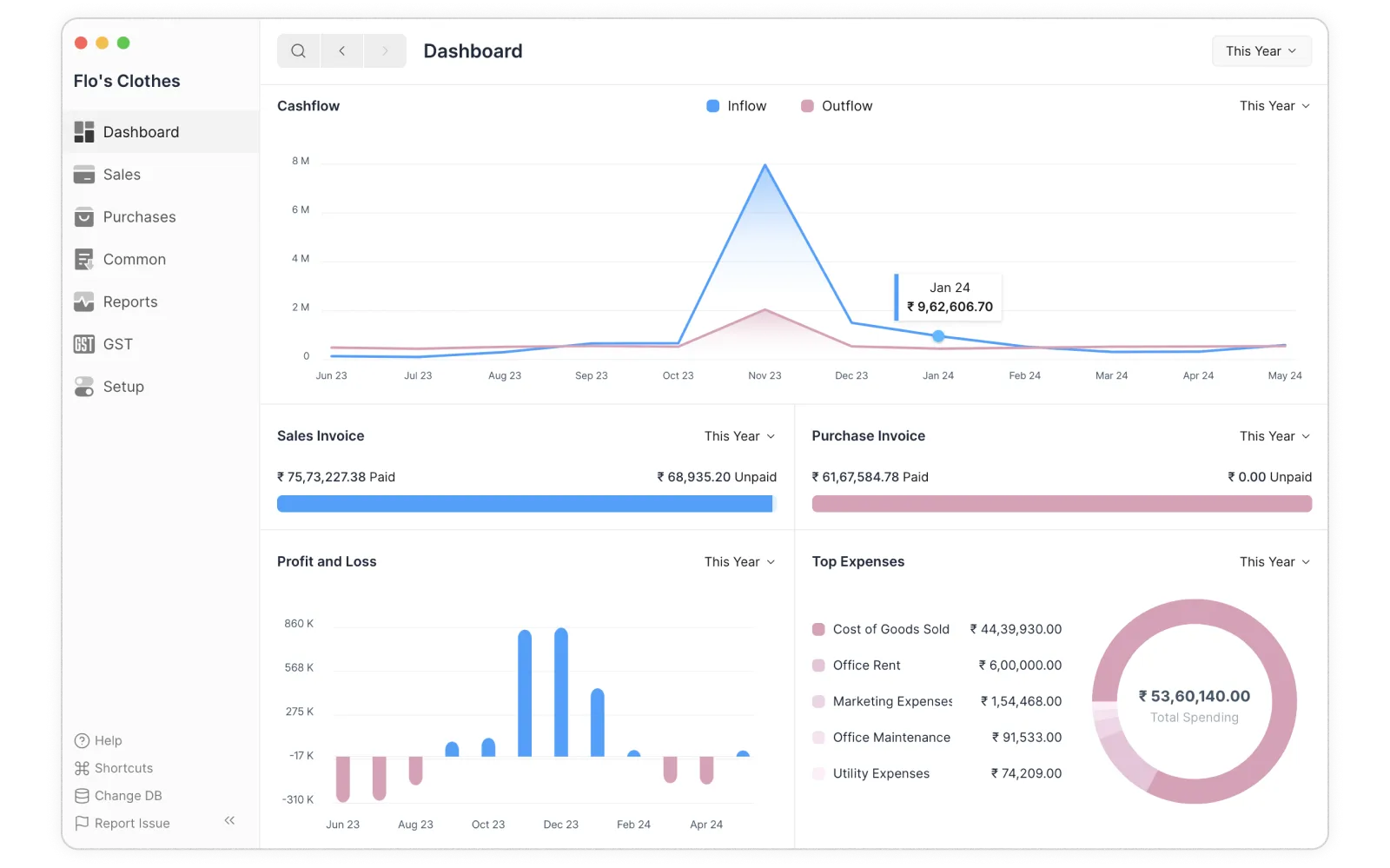
Task: Click the Cost of Goods Sold swatch
Action: (x=818, y=630)
